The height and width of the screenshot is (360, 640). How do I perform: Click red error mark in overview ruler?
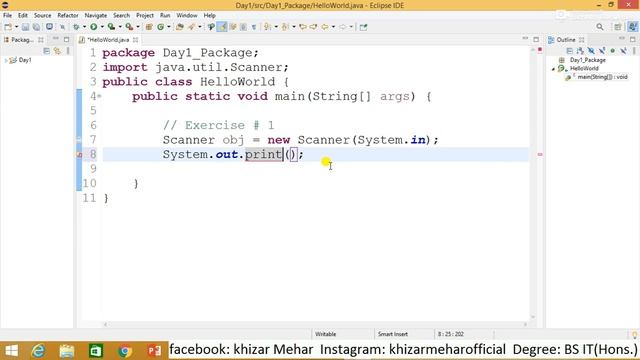(540, 155)
